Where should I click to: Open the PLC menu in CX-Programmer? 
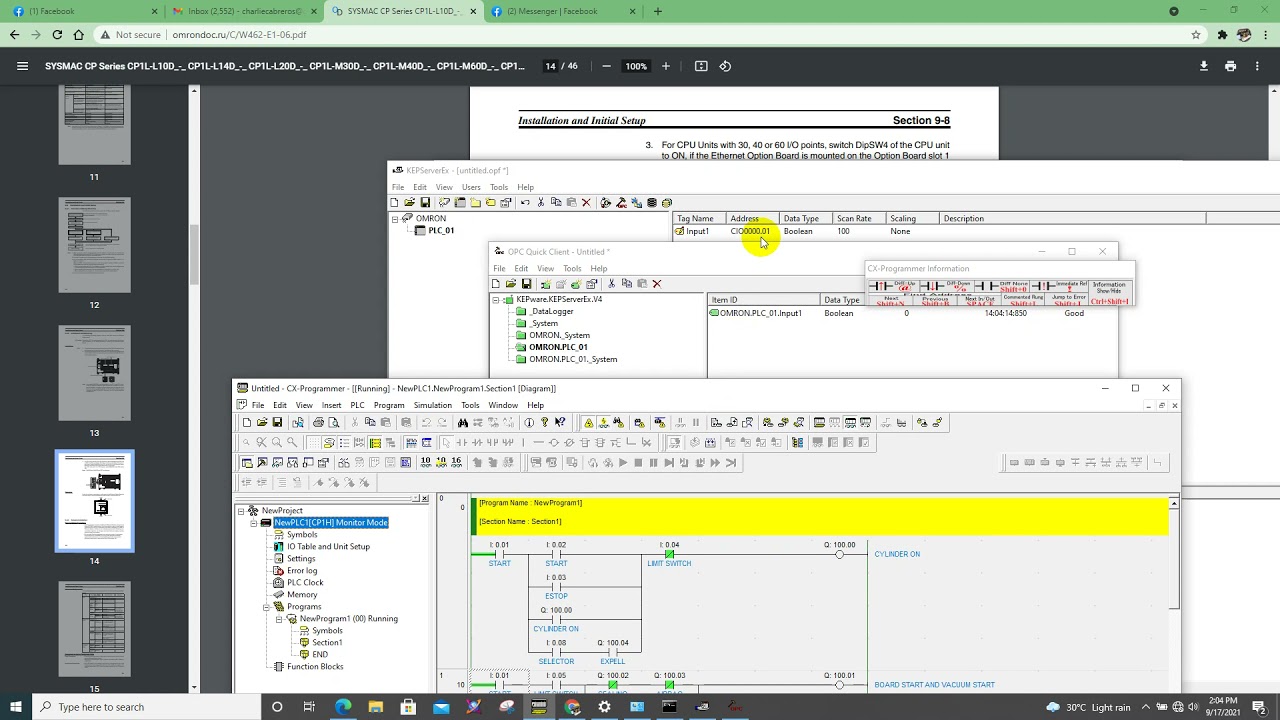357,405
